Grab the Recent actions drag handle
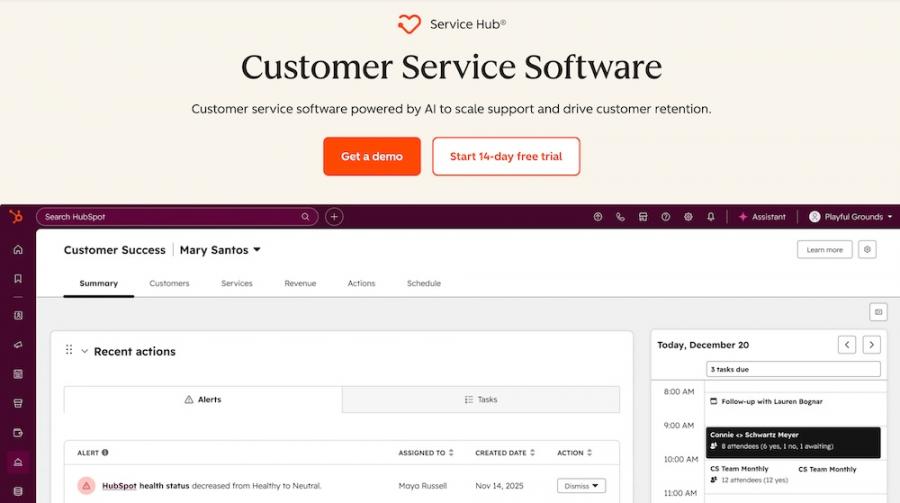Image resolution: width=900 pixels, height=503 pixels. pos(69,350)
